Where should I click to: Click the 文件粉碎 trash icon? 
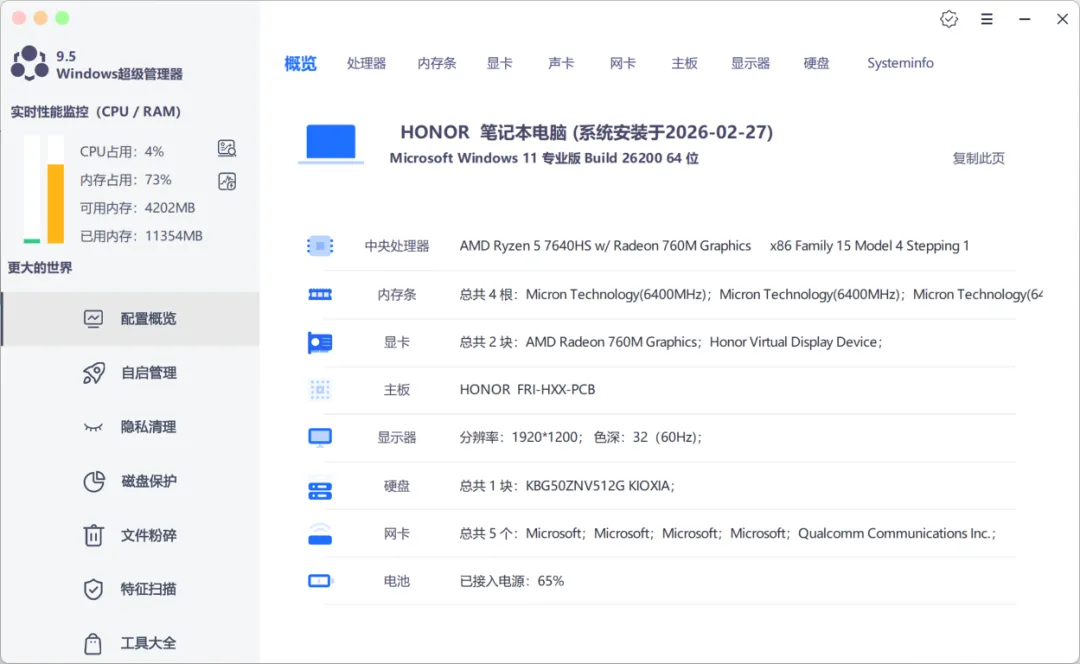point(93,535)
